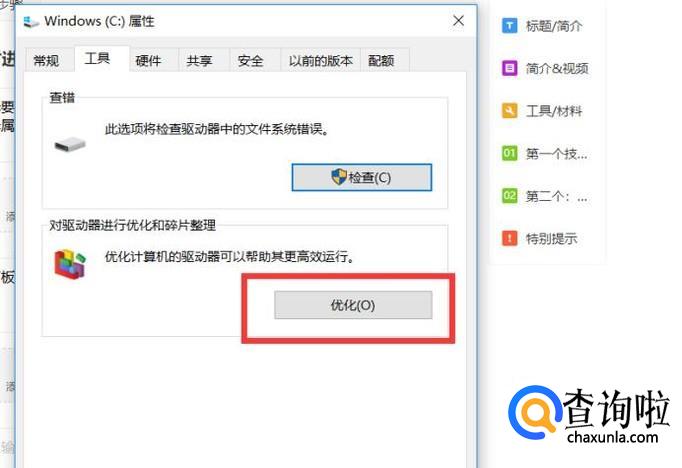Click the 检查(C) button
Viewport: 682px width, 468px height.
click(x=362, y=177)
